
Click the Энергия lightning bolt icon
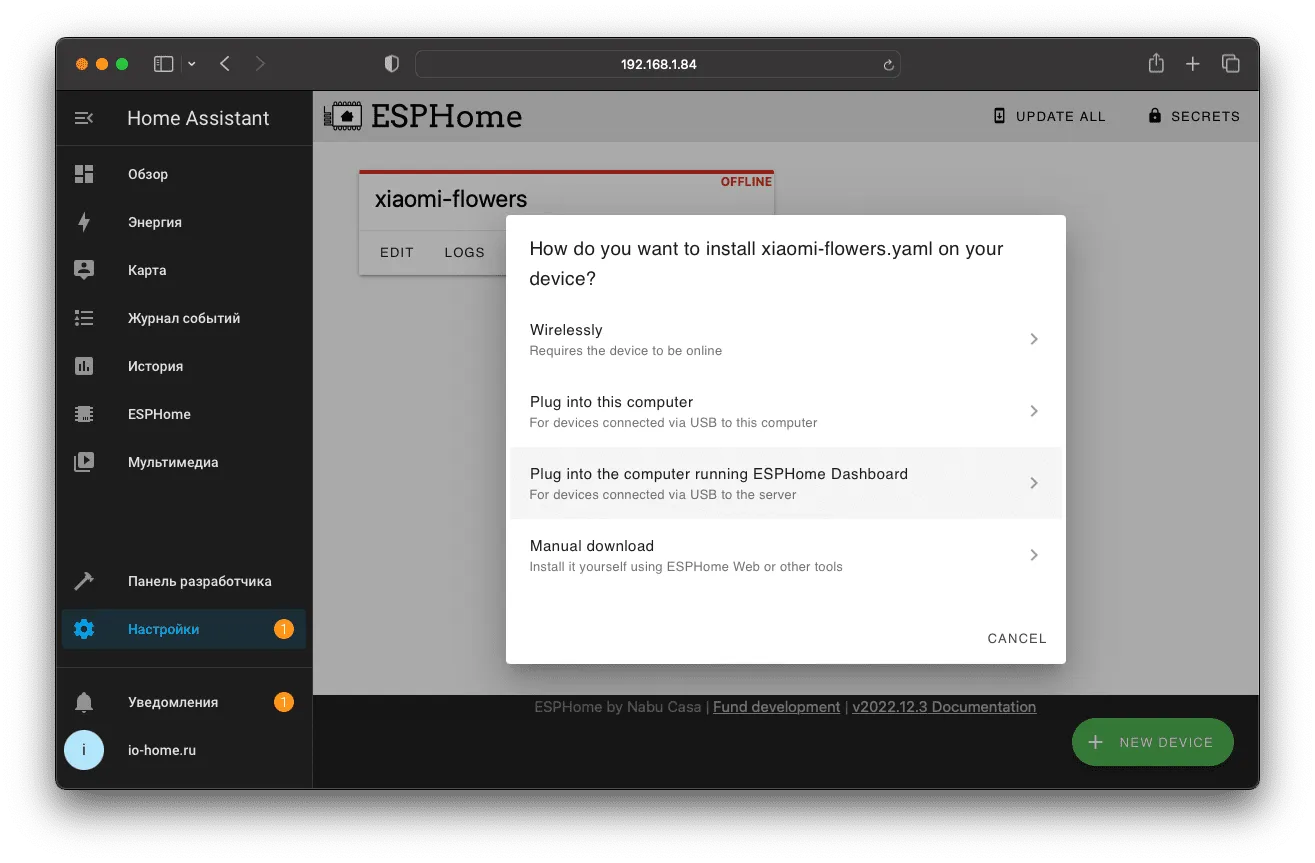pos(84,222)
